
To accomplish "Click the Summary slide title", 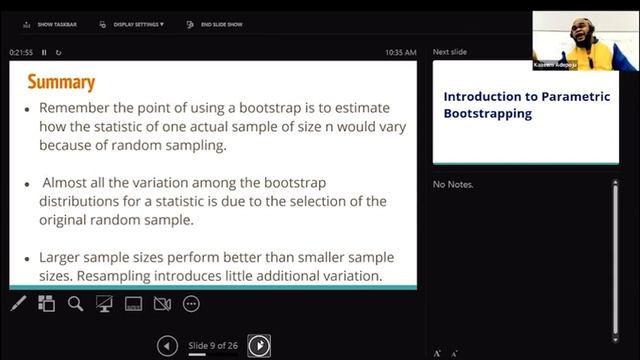I will [x=61, y=82].
